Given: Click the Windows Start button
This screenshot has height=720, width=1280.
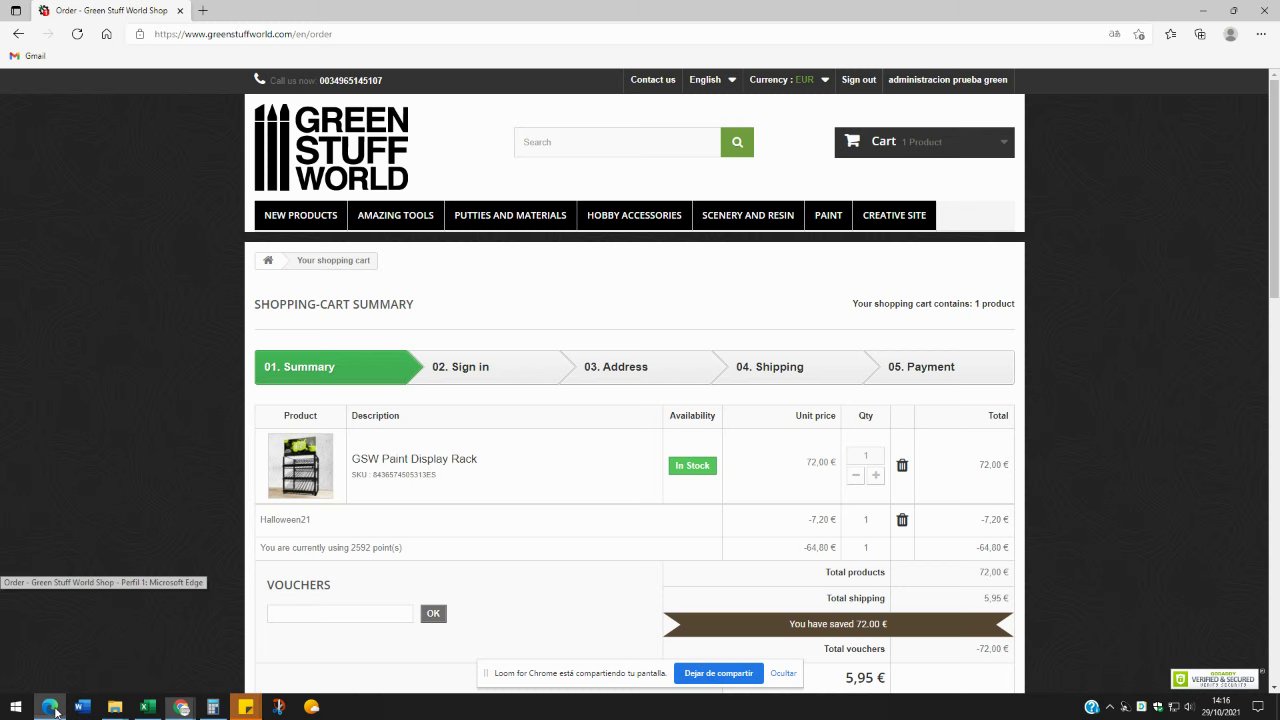Looking at the screenshot, I should tap(16, 707).
